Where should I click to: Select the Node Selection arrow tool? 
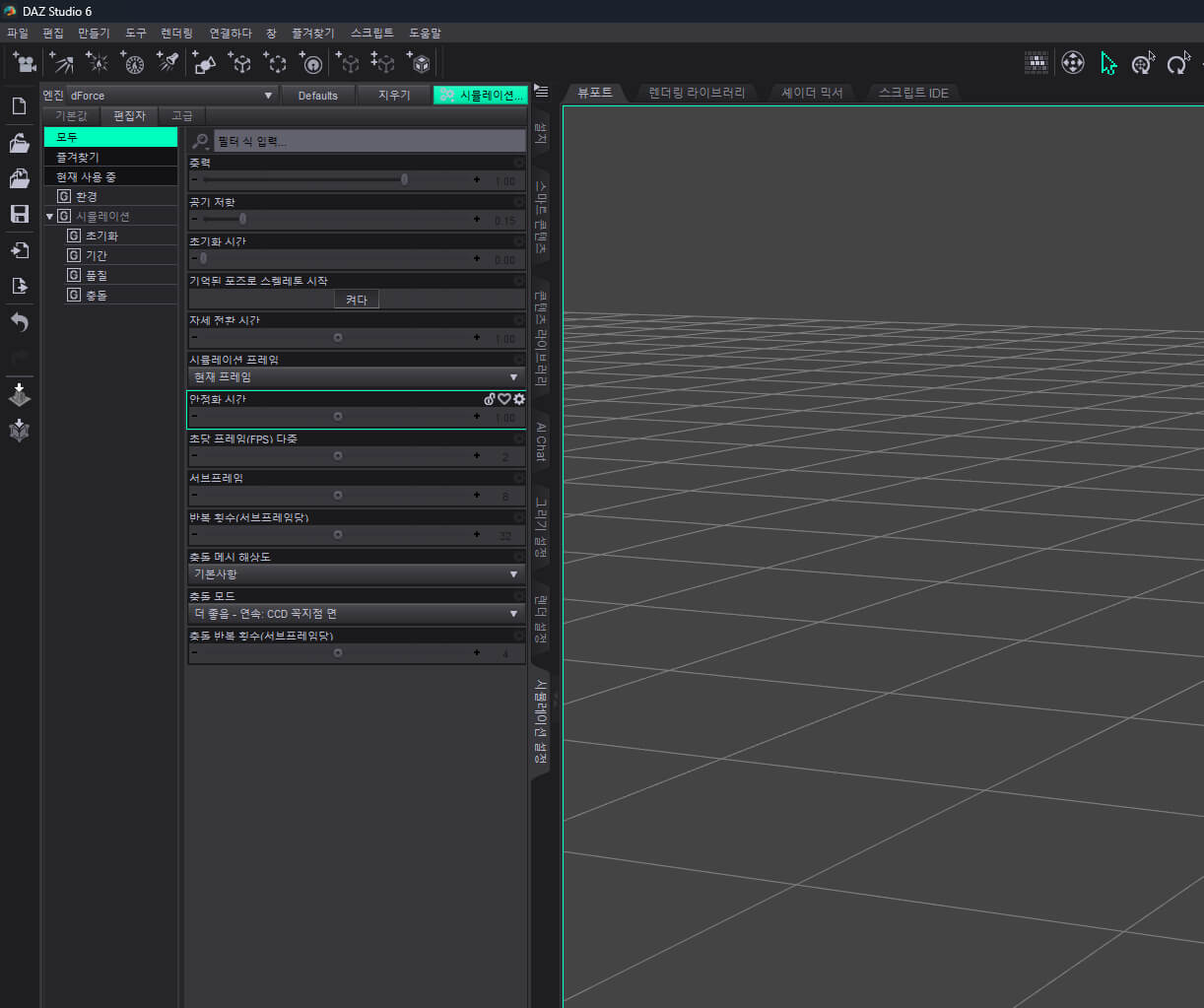(x=1107, y=63)
